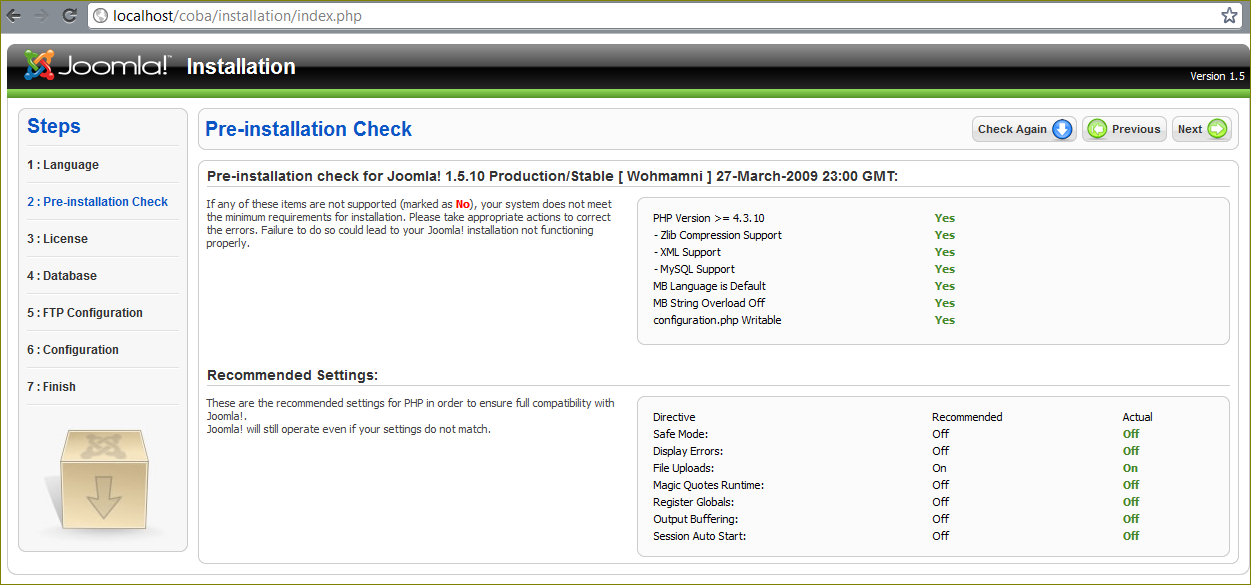Click the Magic Quotes Runtime label
Screen dimensions: 1251x585
click(x=708, y=485)
